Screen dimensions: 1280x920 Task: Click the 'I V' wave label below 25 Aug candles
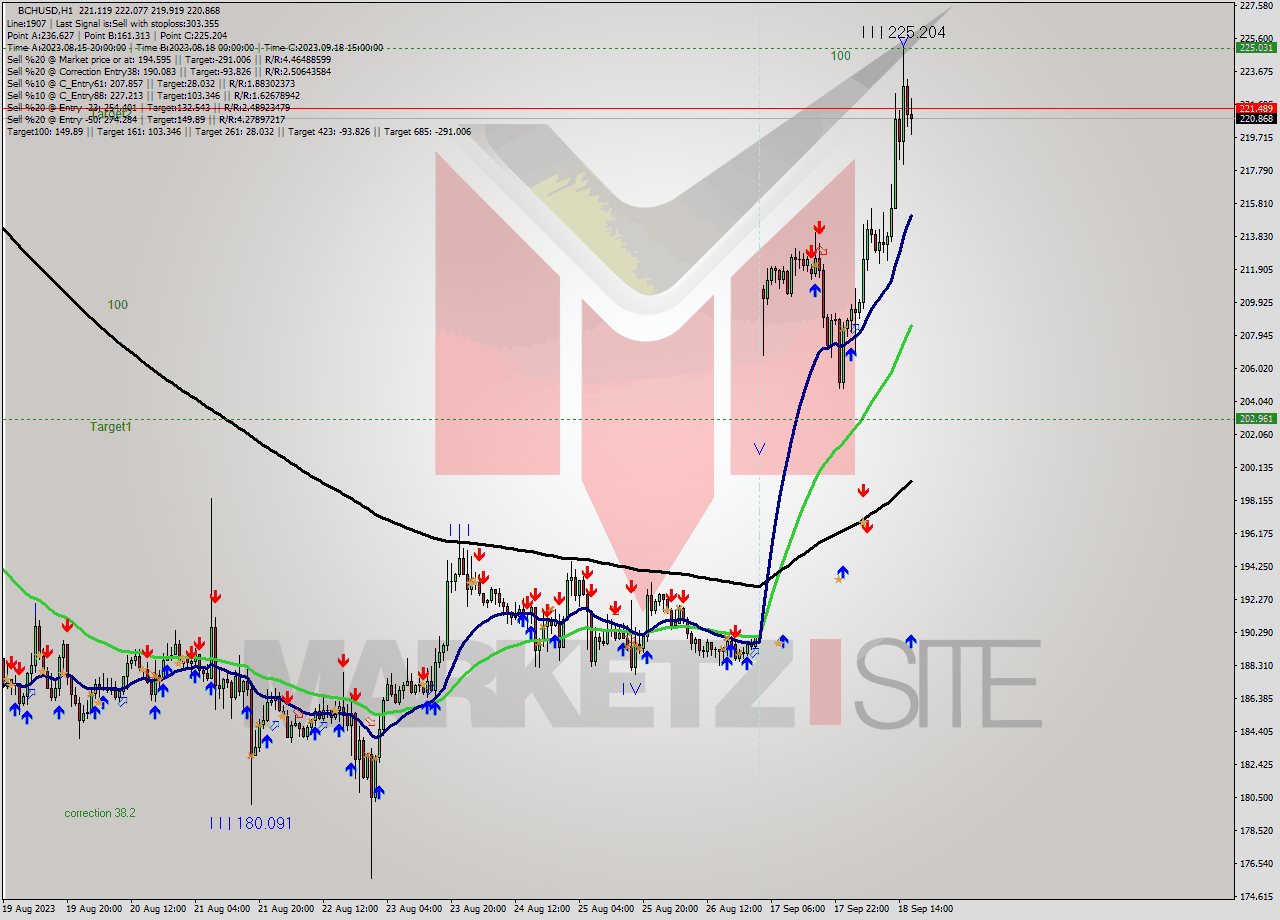tap(630, 689)
